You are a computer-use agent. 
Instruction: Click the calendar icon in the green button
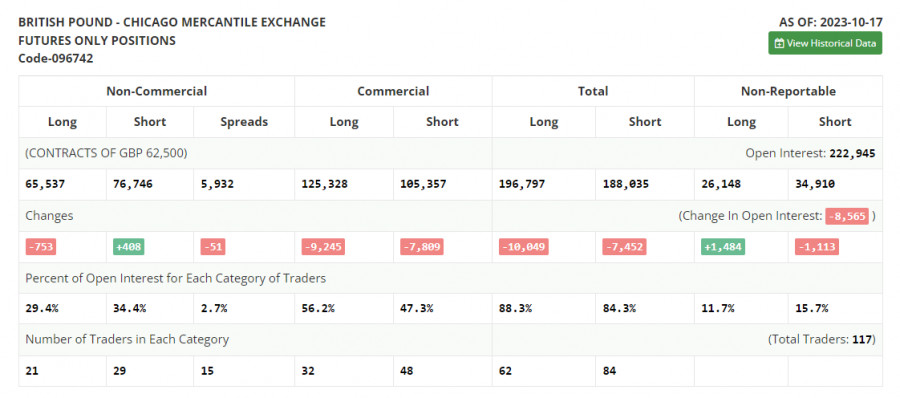tap(779, 44)
